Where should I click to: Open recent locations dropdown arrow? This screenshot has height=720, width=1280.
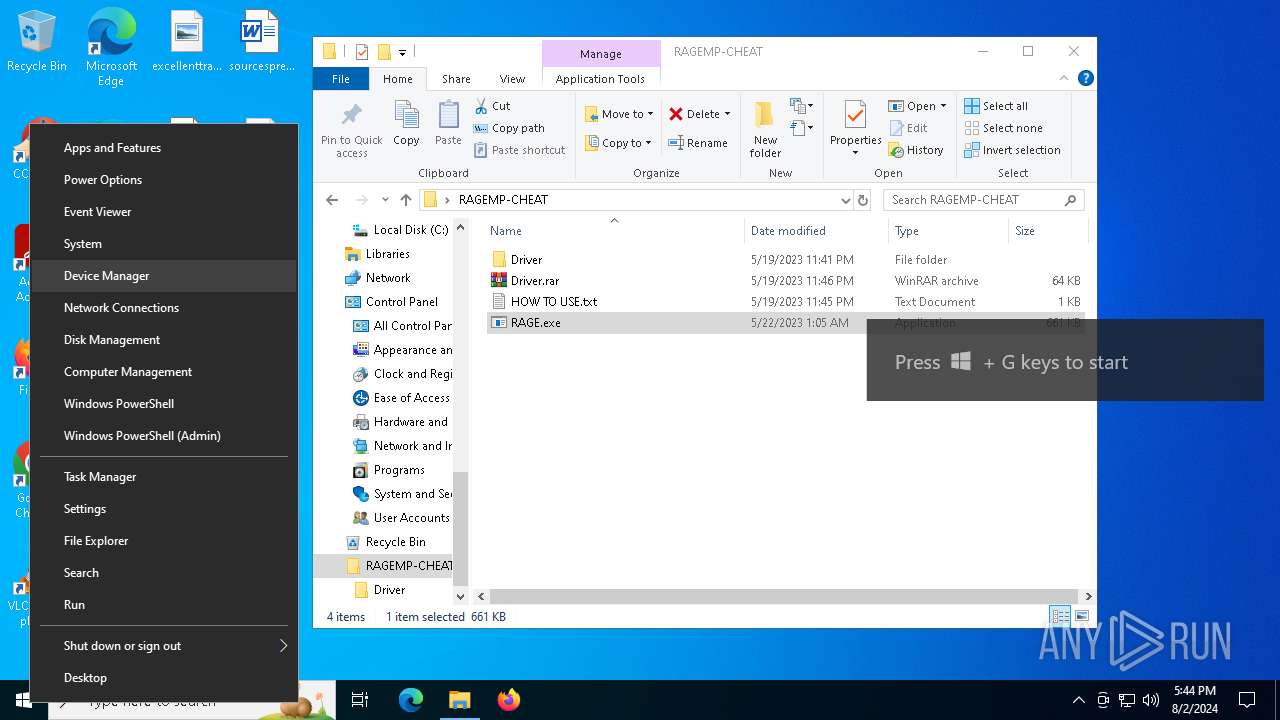tap(385, 200)
